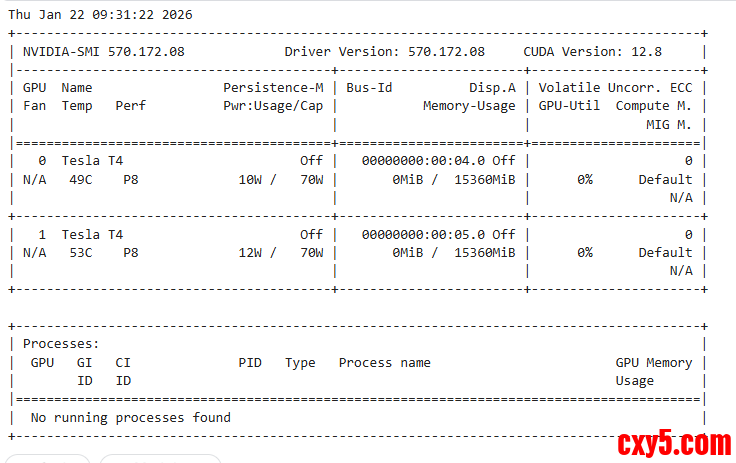Click the 12W / 70W power reading
This screenshot has width=736, height=463.
click(281, 253)
